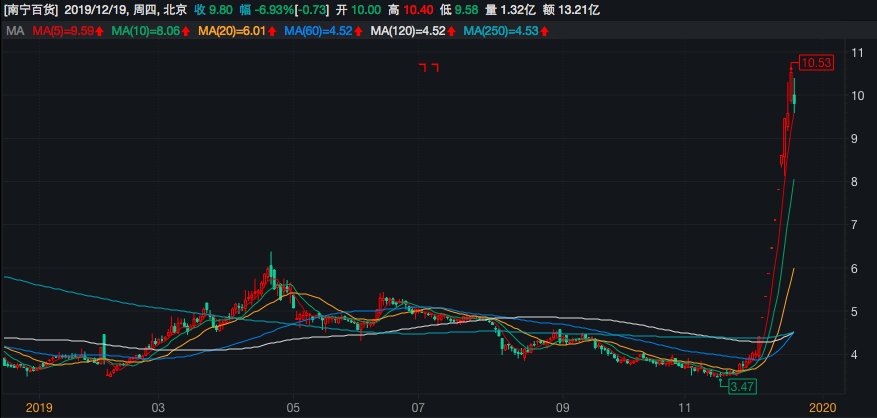
Task: Click the 3.47 low price label
Action: pyautogui.click(x=742, y=386)
